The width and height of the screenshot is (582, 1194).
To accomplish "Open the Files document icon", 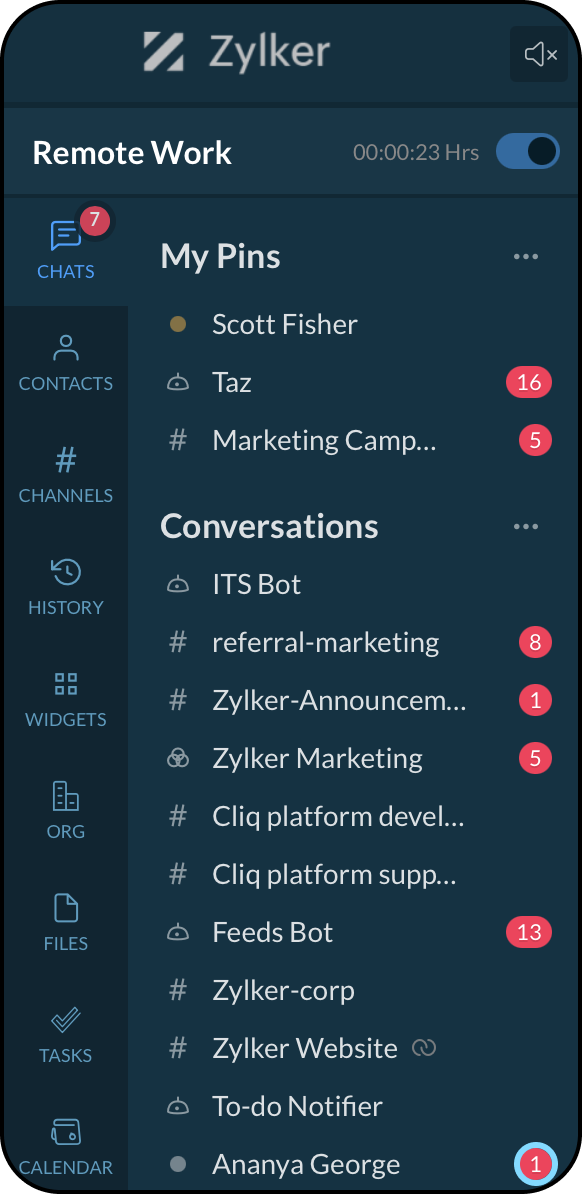I will (66, 908).
